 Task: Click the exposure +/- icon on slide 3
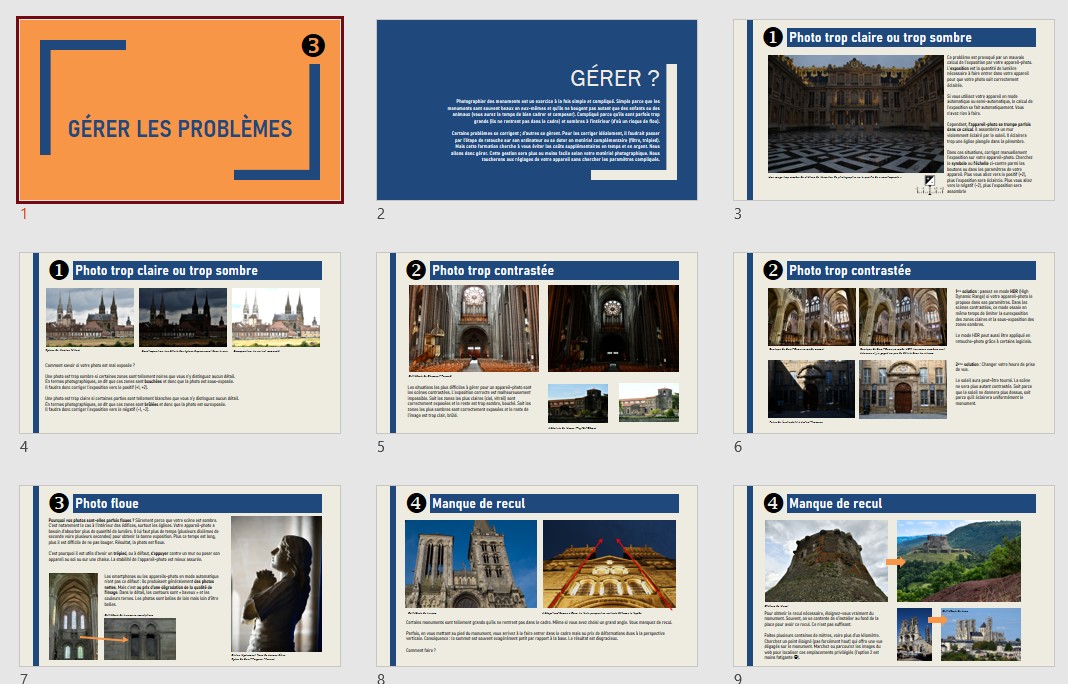click(928, 181)
